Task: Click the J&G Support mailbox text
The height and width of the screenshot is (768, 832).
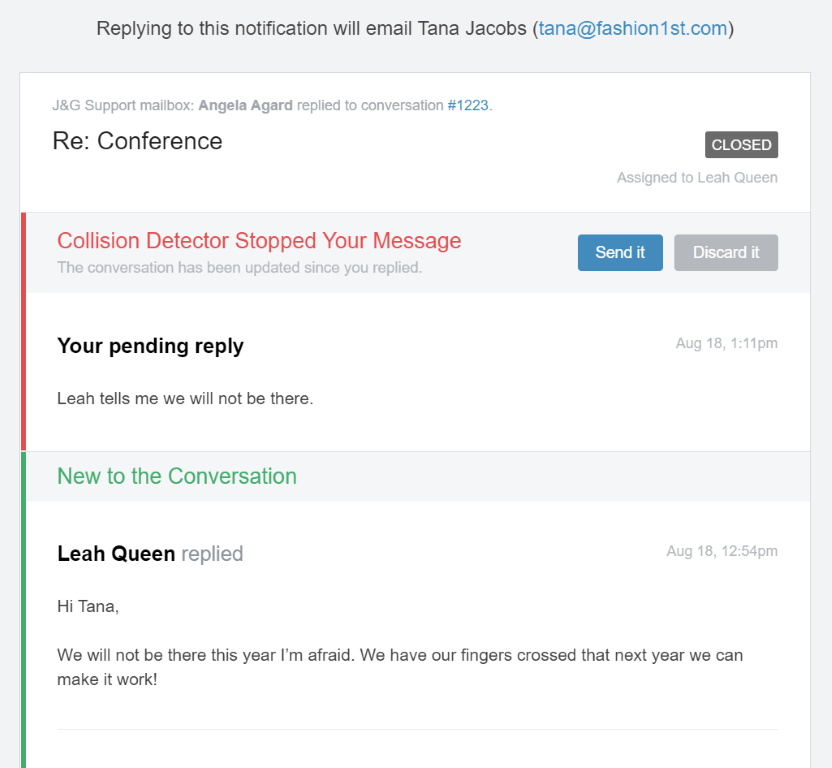Action: 123,105
